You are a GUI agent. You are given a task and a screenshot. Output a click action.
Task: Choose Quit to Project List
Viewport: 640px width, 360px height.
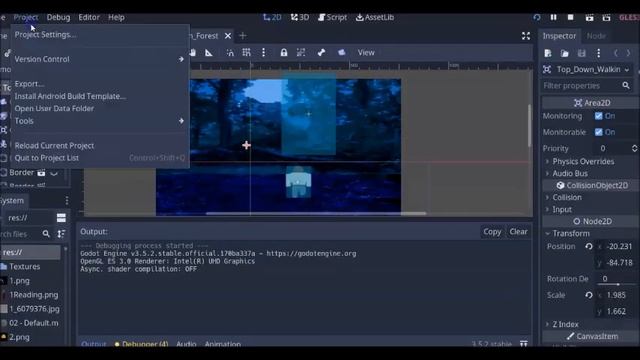[x=100, y=158]
